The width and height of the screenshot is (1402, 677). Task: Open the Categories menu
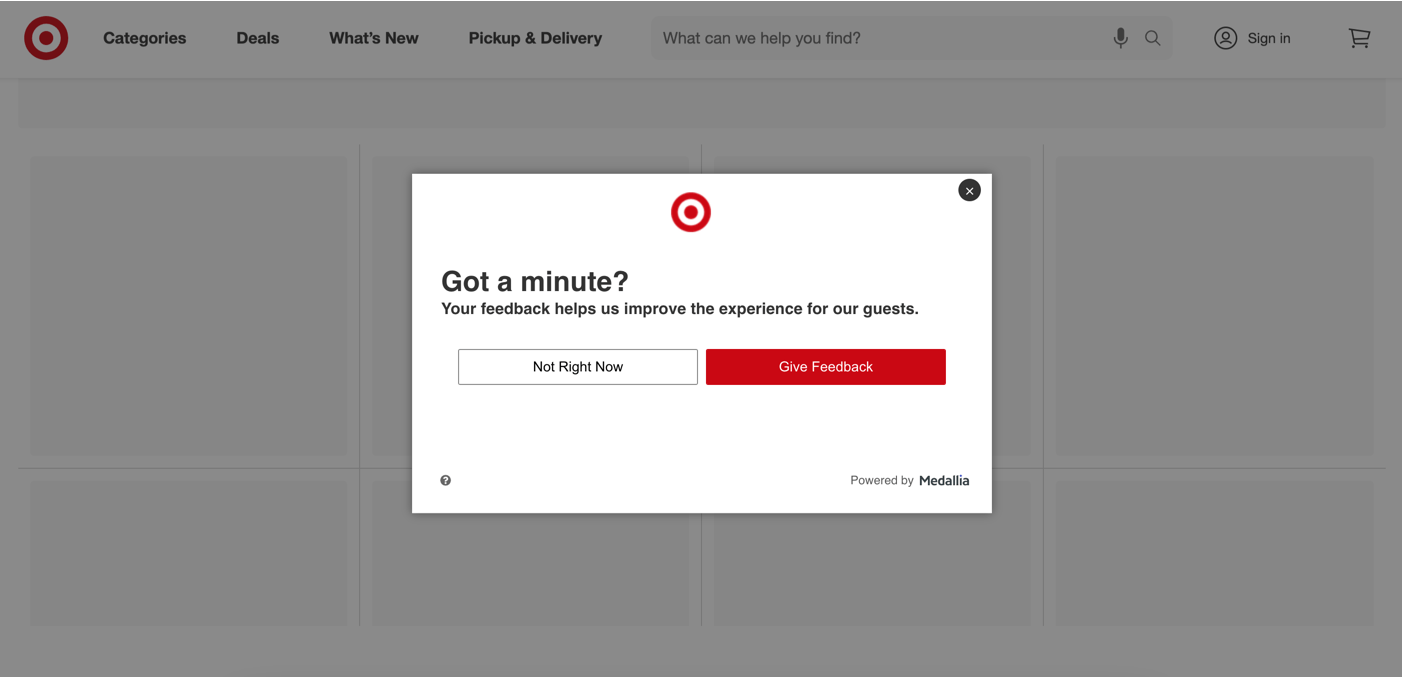[x=144, y=37]
